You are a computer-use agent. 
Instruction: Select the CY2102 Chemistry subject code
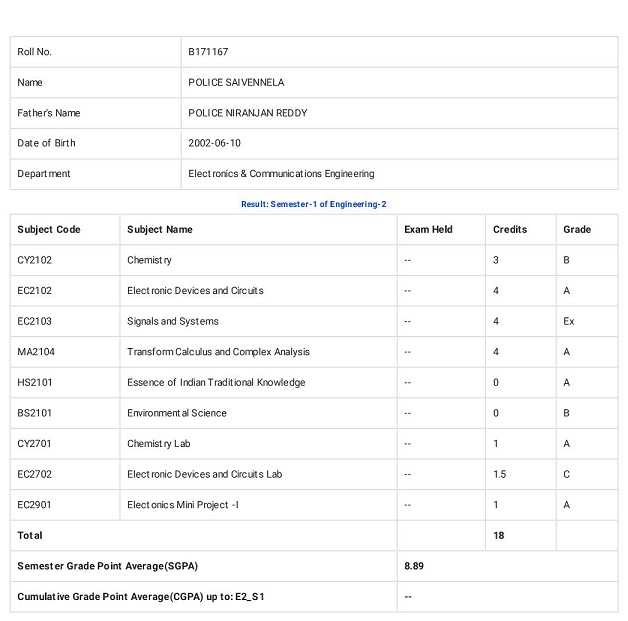[x=34, y=260]
